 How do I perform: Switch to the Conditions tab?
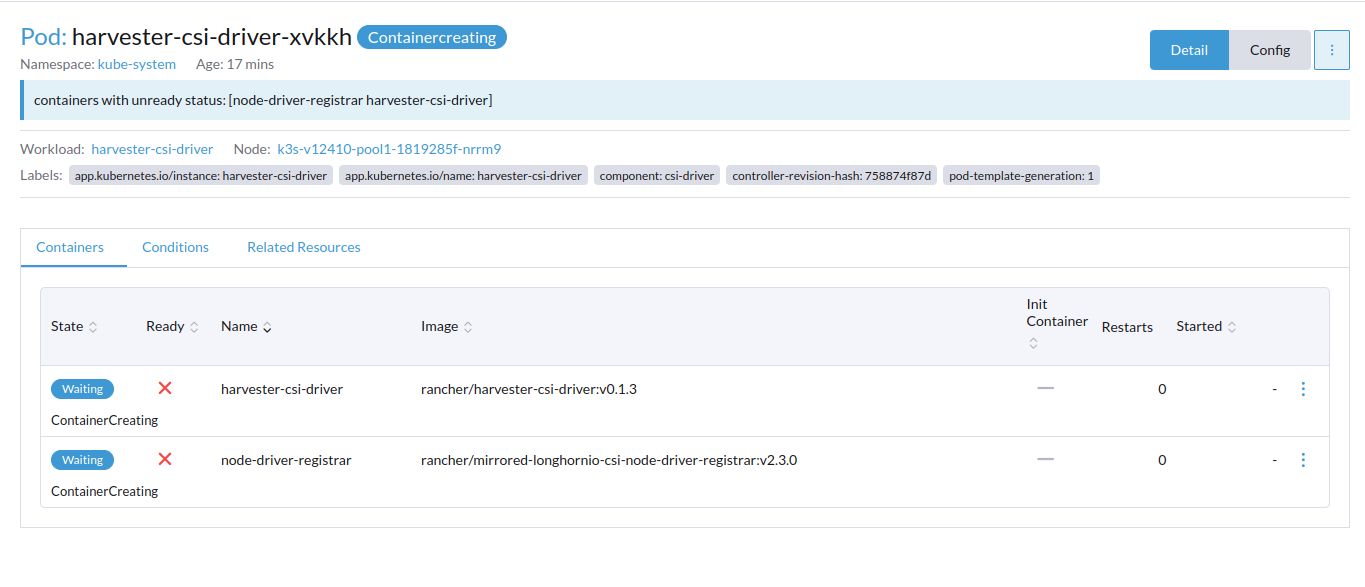[175, 247]
